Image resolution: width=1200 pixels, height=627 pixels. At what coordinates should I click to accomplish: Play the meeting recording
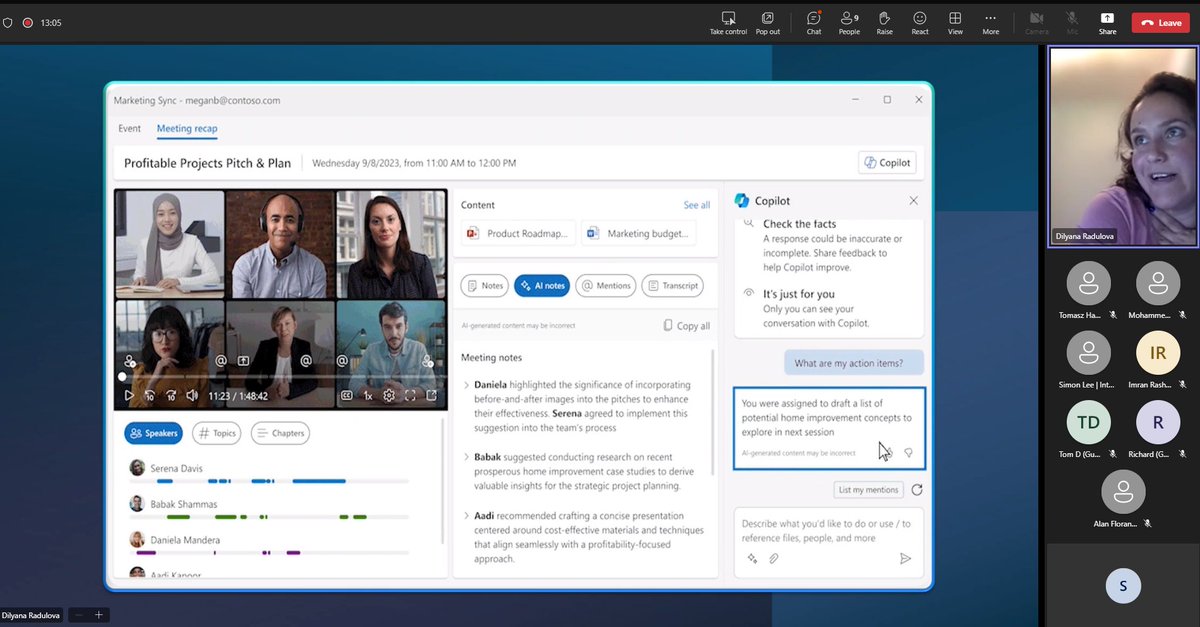128,395
